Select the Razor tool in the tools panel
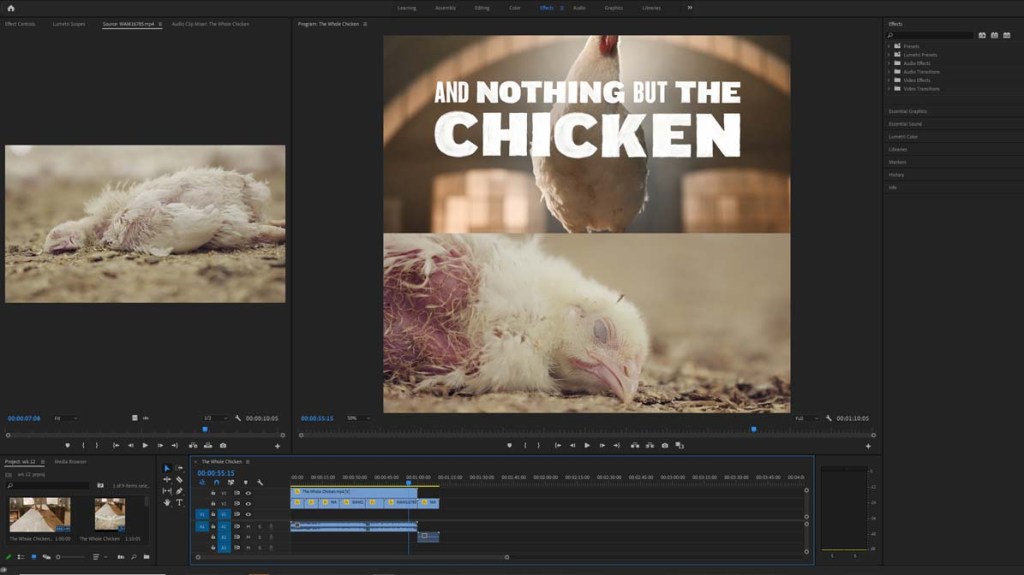This screenshot has height=575, width=1024. pos(179,480)
